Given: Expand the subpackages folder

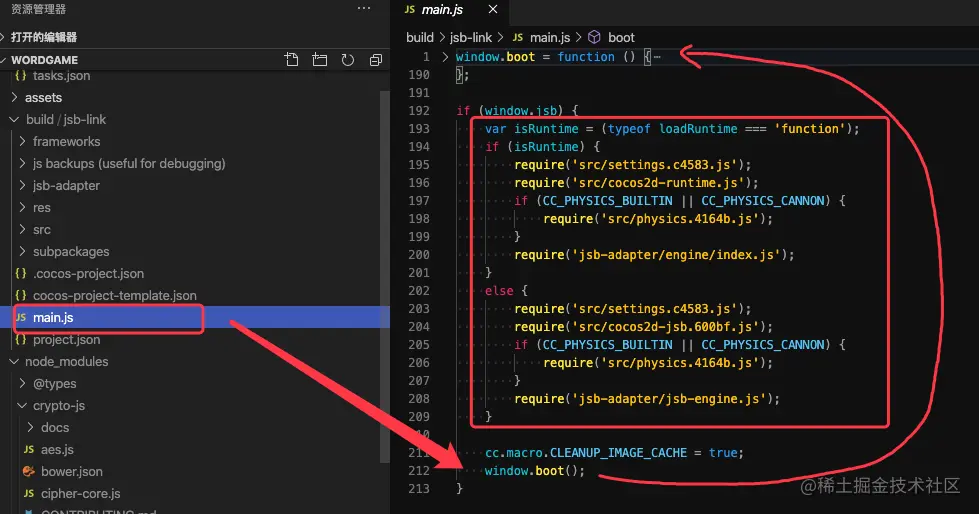Looking at the screenshot, I should (x=71, y=251).
